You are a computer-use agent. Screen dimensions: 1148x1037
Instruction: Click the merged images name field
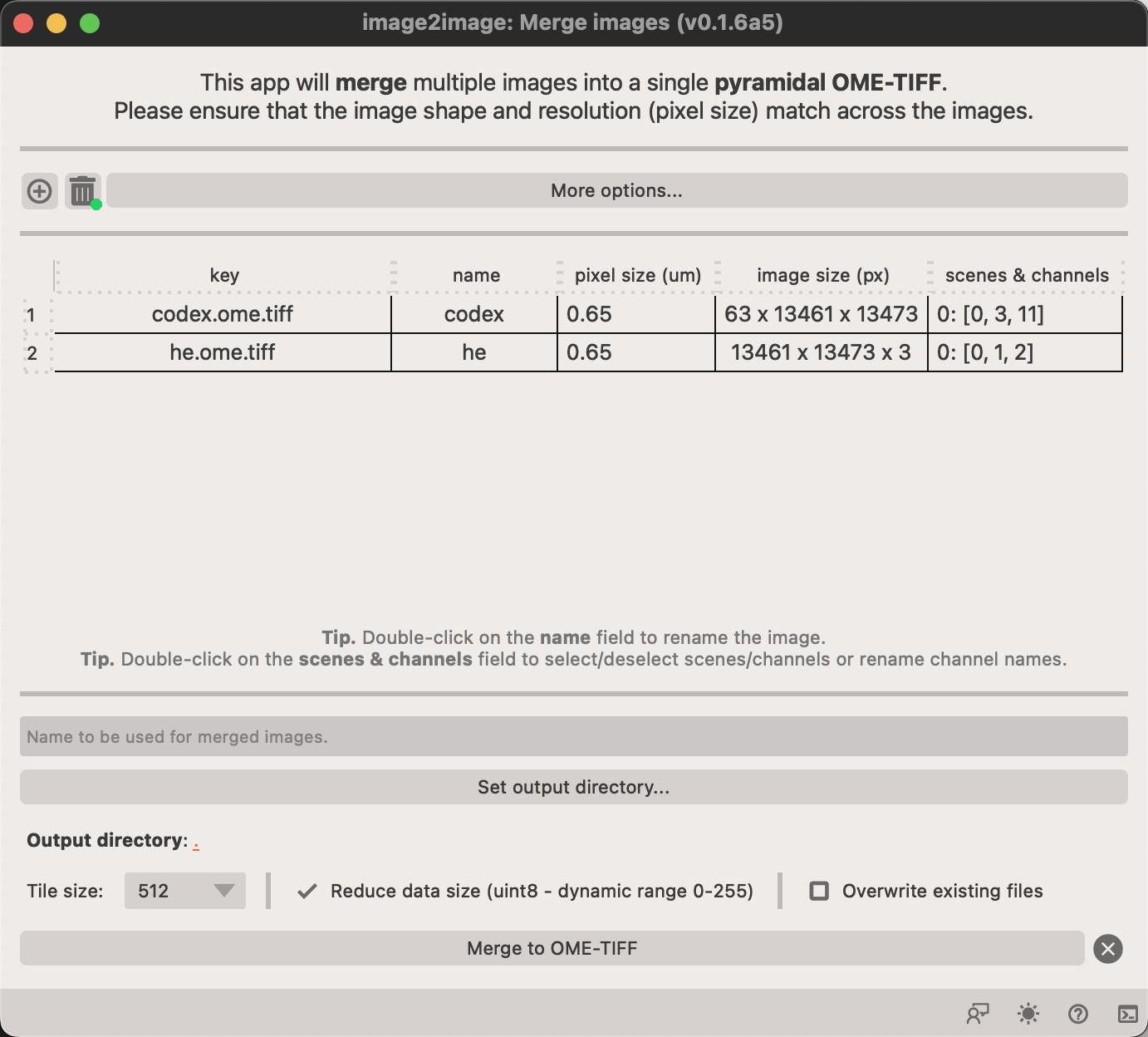[573, 736]
